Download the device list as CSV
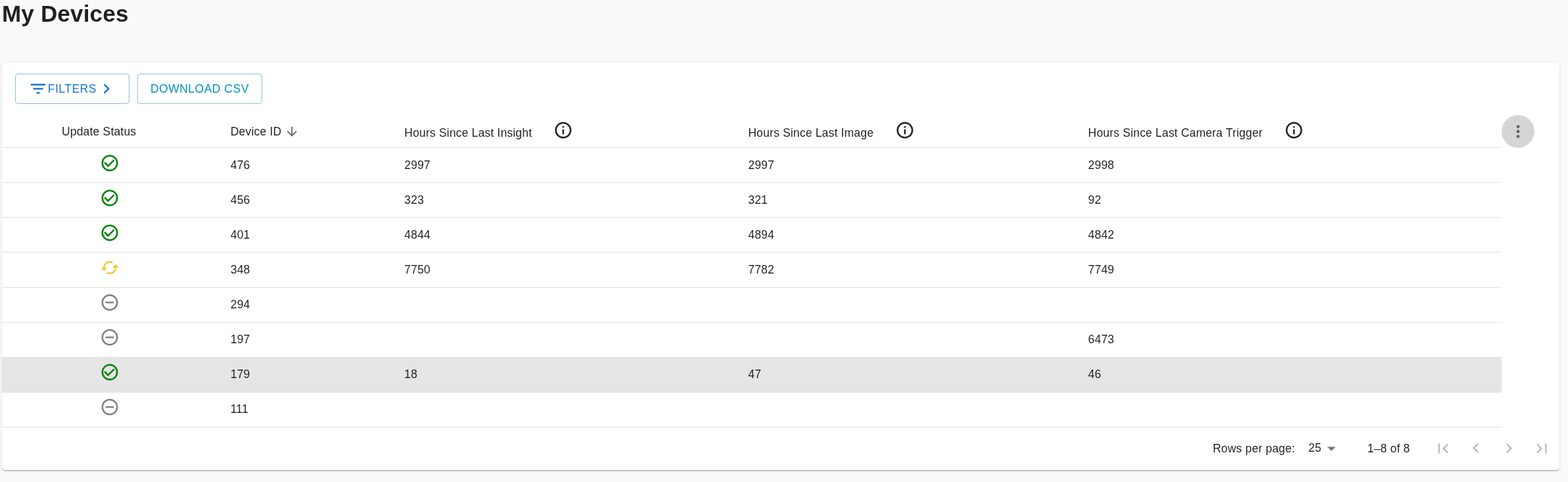Viewport: 1568px width, 482px height. point(200,89)
